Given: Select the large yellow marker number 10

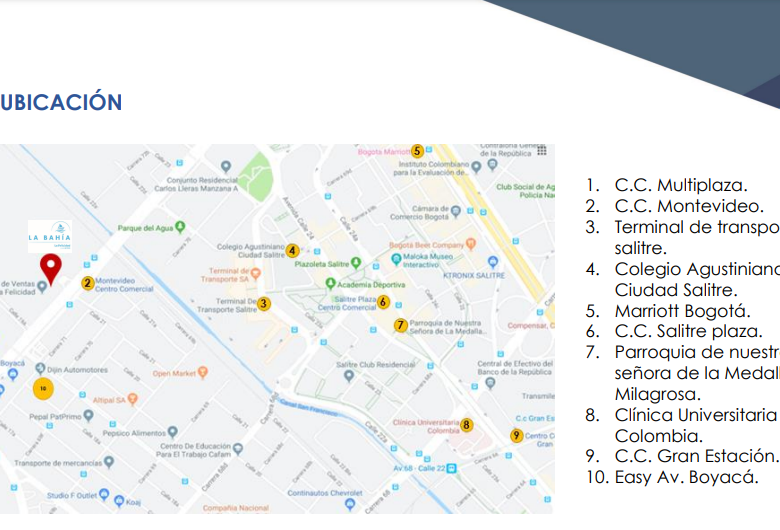Looking at the screenshot, I should (x=43, y=389).
